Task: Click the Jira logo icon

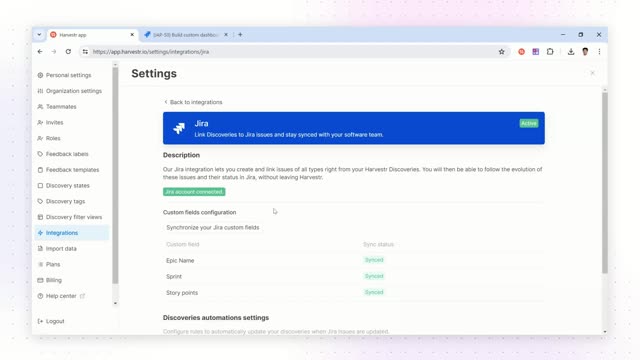Action: tap(179, 128)
